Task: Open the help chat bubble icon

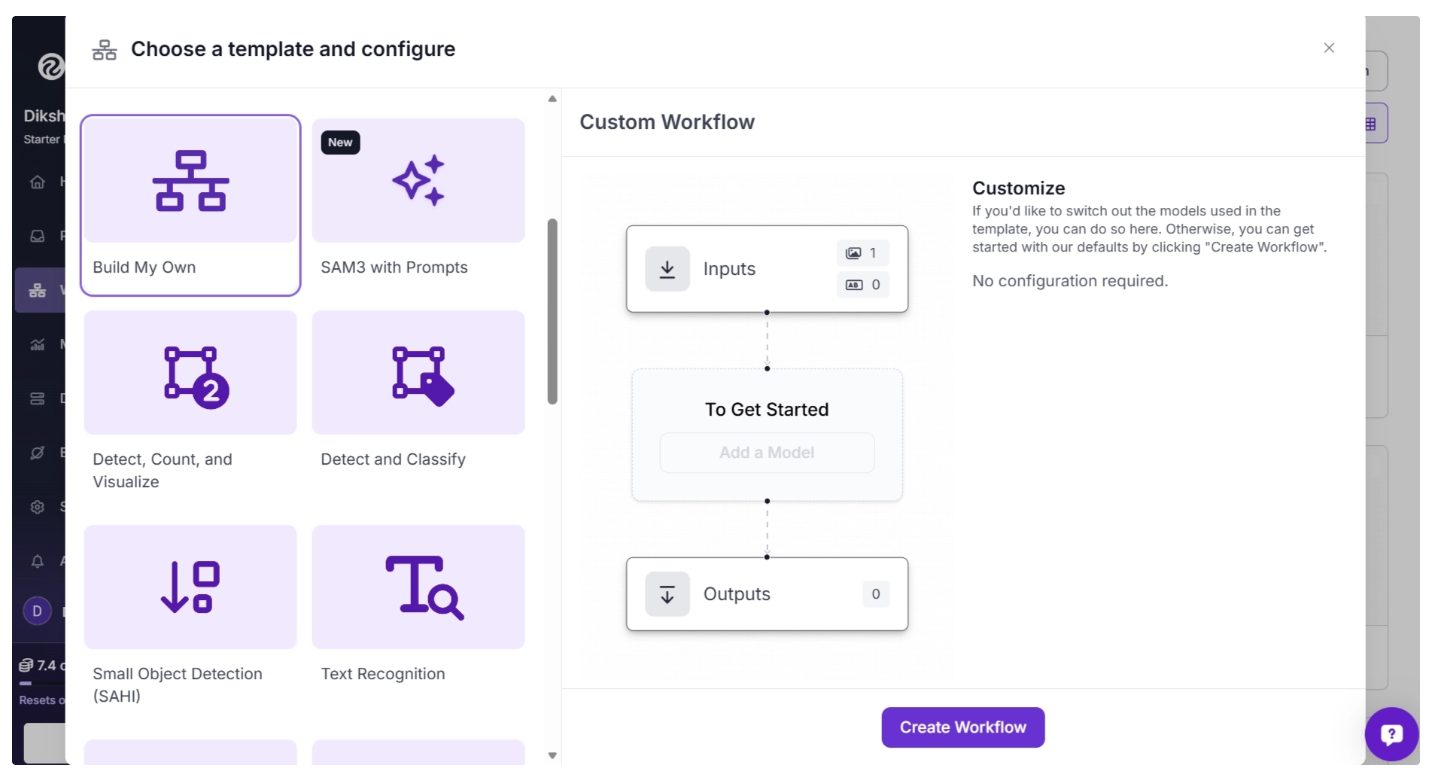Action: [1391, 735]
